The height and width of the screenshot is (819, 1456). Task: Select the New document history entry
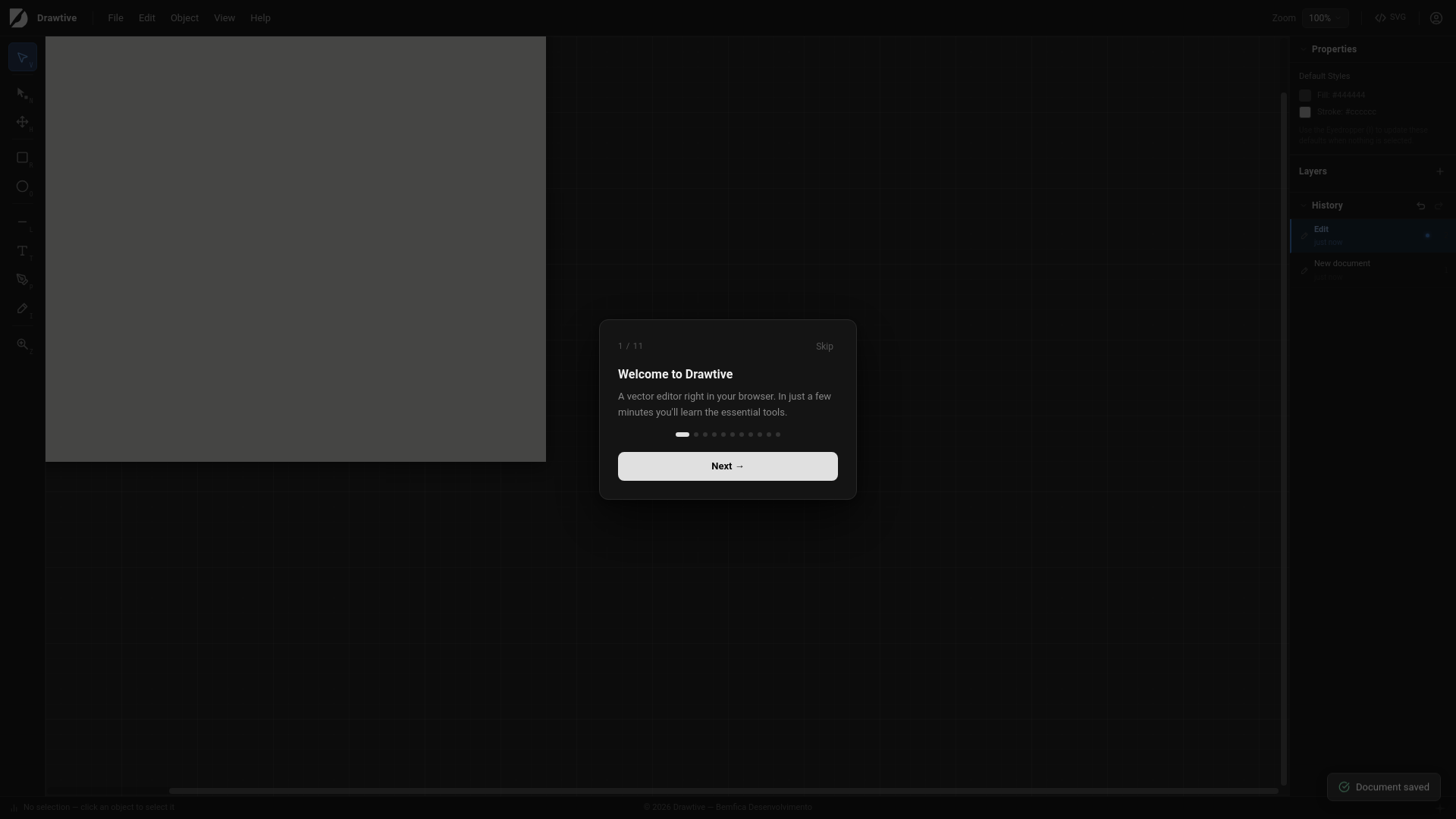[1373, 270]
